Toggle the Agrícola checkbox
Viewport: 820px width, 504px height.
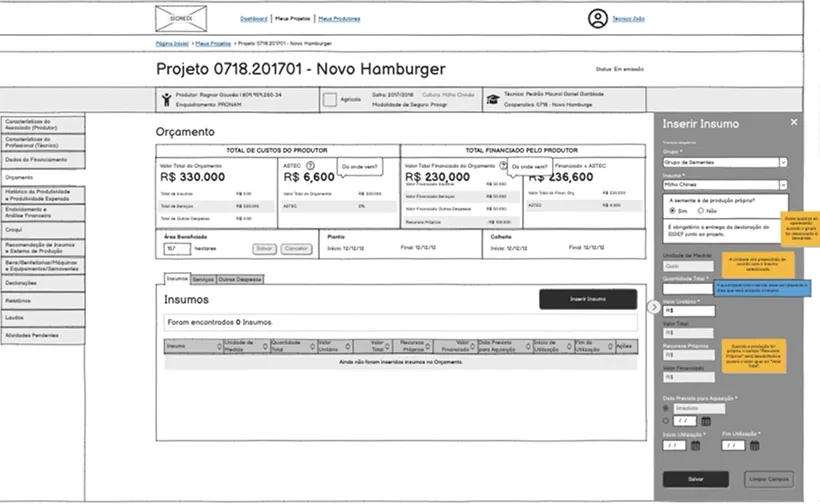[x=329, y=99]
